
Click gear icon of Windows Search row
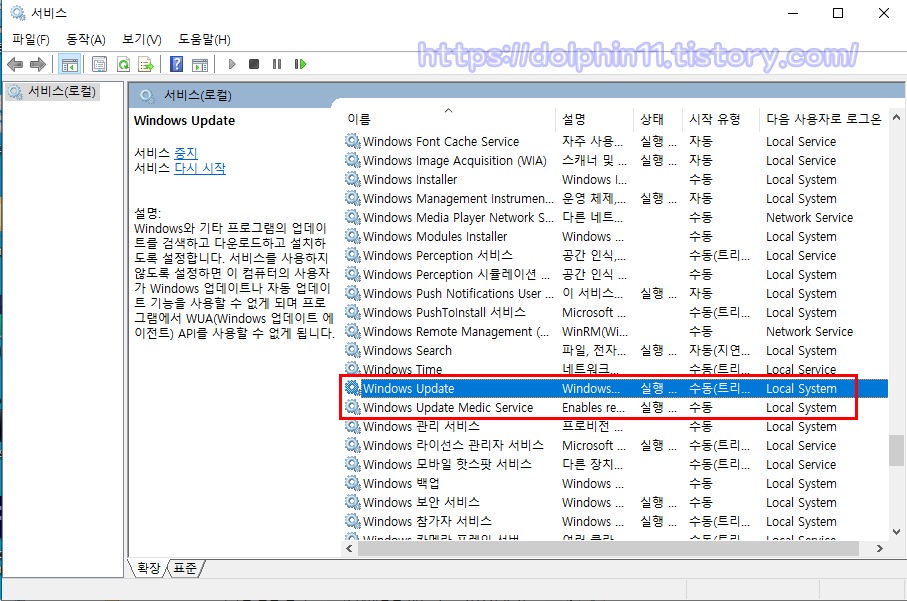tap(353, 350)
